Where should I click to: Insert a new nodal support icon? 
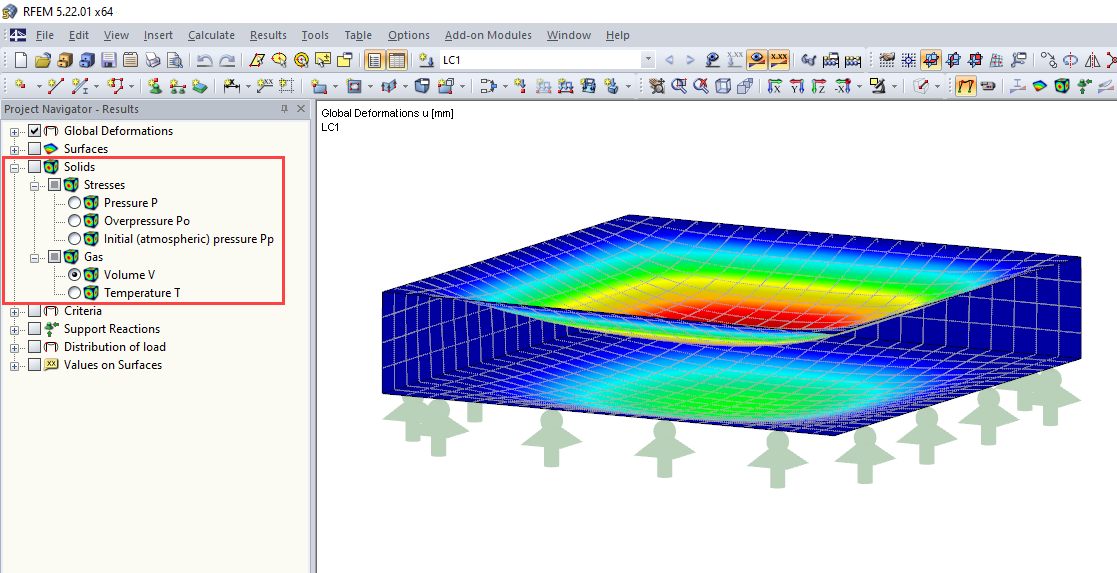(x=155, y=86)
